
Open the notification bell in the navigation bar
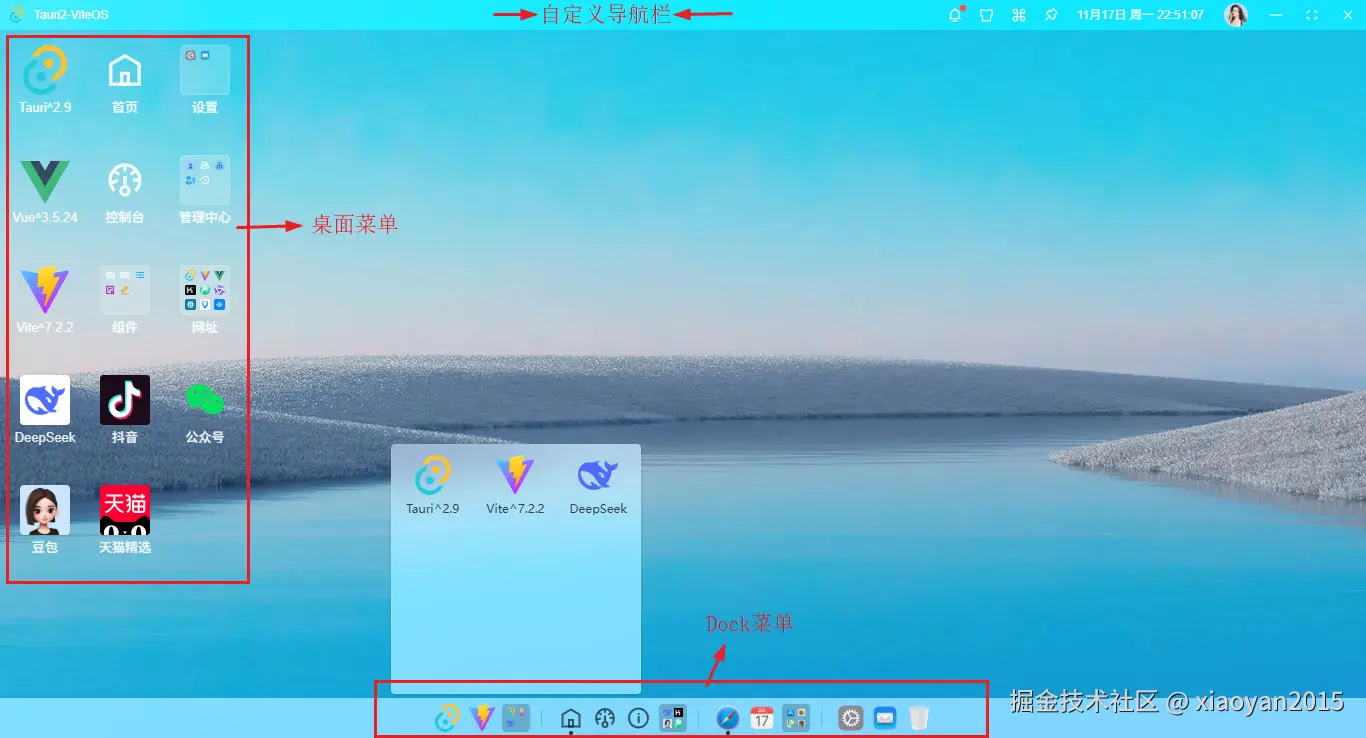954,14
